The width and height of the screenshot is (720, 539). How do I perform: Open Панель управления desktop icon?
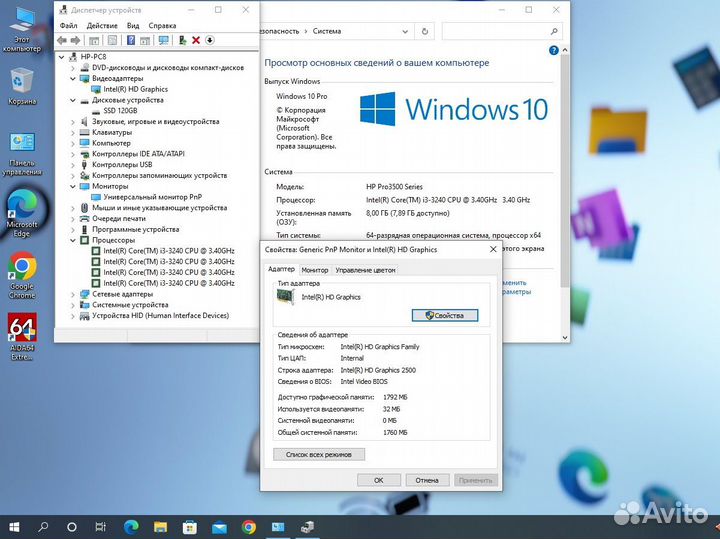pyautogui.click(x=22, y=154)
